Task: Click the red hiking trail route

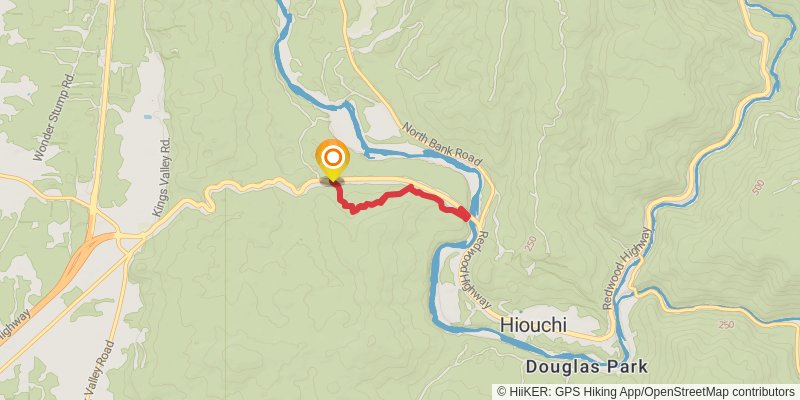Action: [393, 199]
